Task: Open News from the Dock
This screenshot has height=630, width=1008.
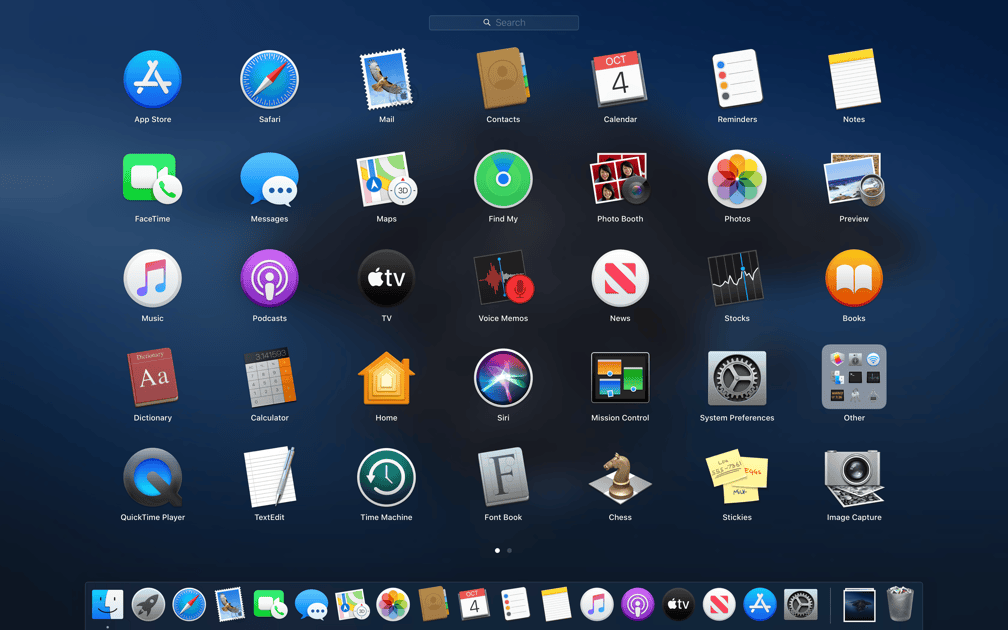Action: coord(719,605)
